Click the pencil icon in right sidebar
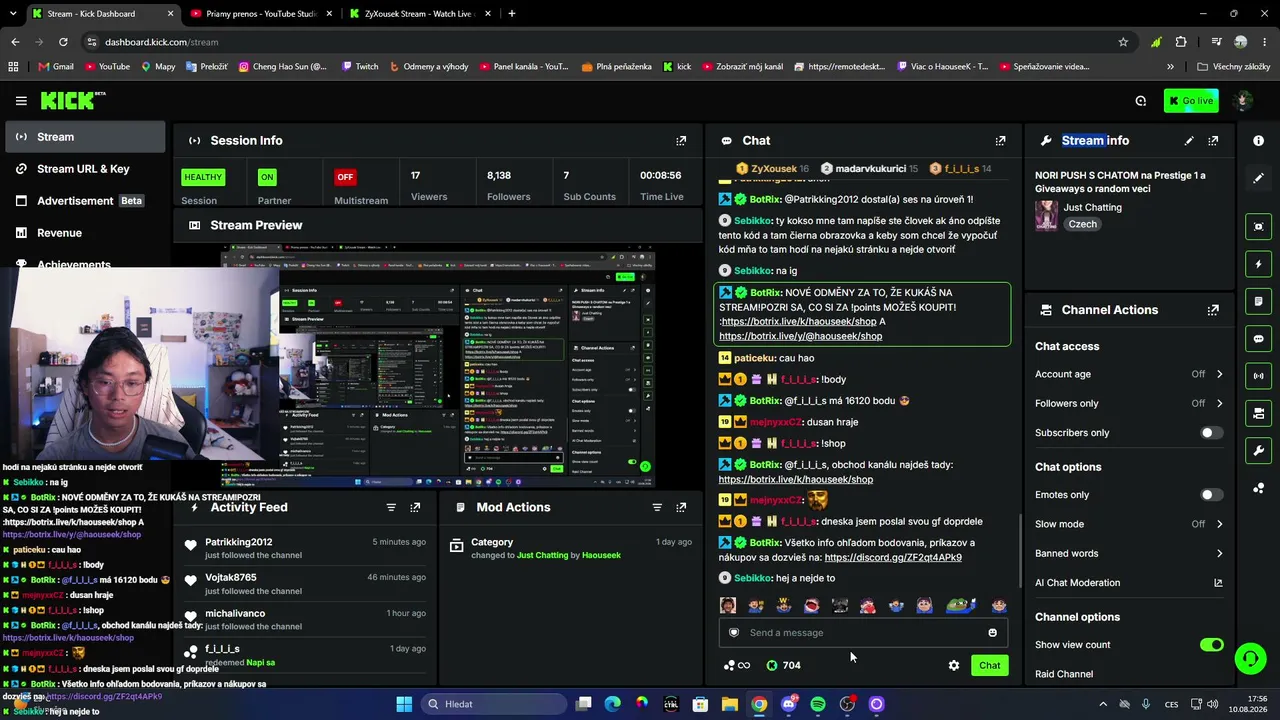Screen dimensions: 1280x720 [x=1258, y=178]
